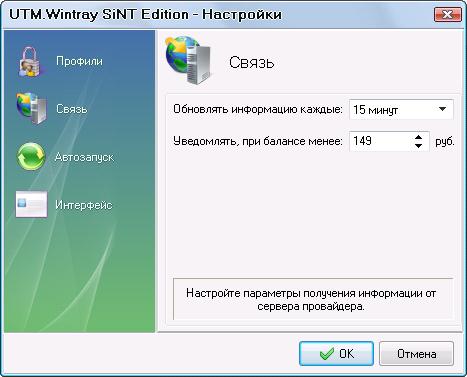
Task: Decrease the balance threshold with down arrow
Action: point(418,146)
